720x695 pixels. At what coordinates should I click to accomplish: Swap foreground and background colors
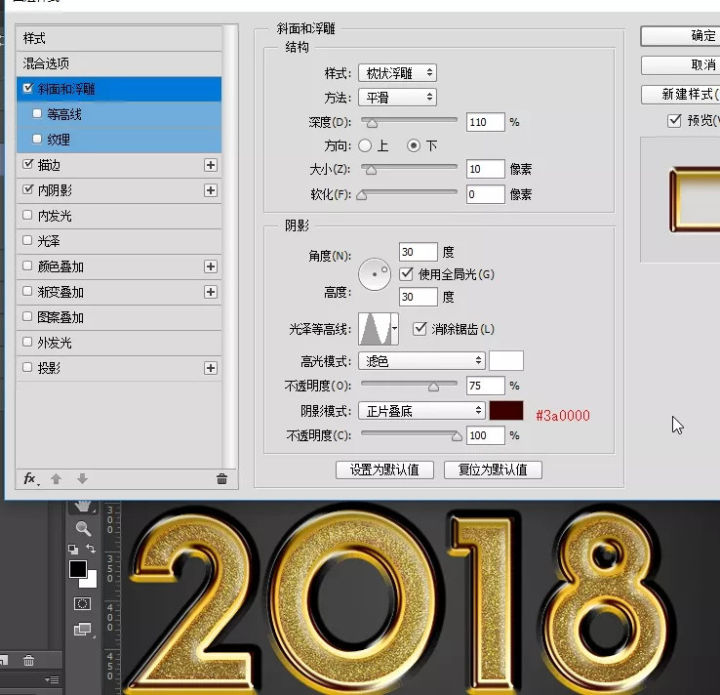click(x=91, y=548)
